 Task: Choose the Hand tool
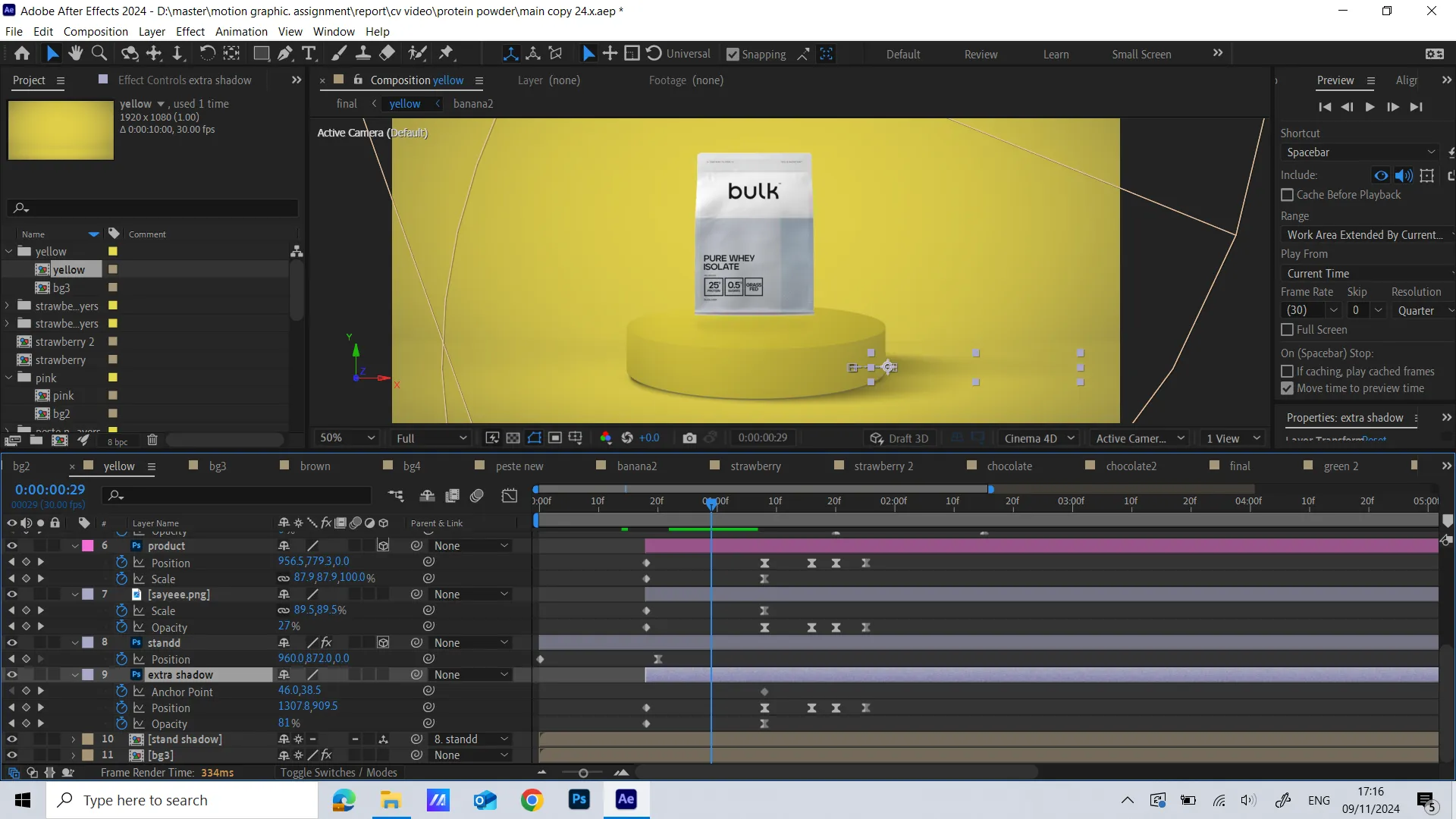[75, 53]
